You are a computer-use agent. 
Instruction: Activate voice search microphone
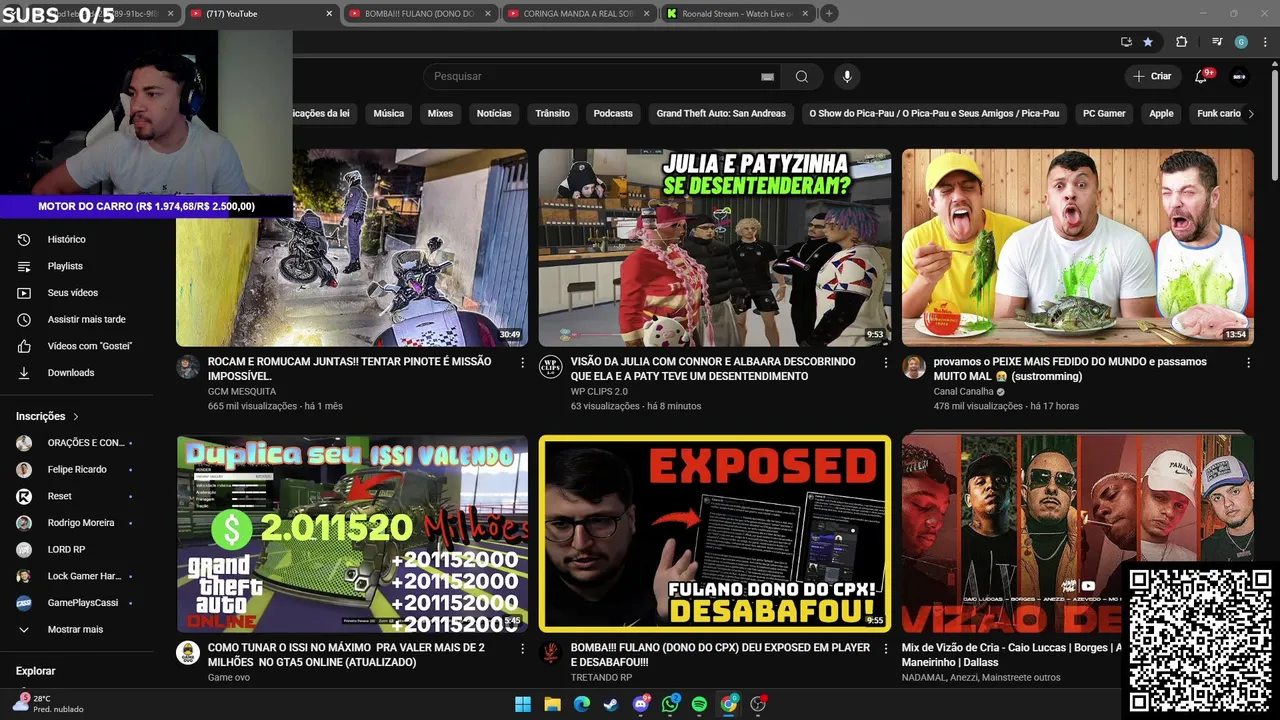tap(847, 77)
